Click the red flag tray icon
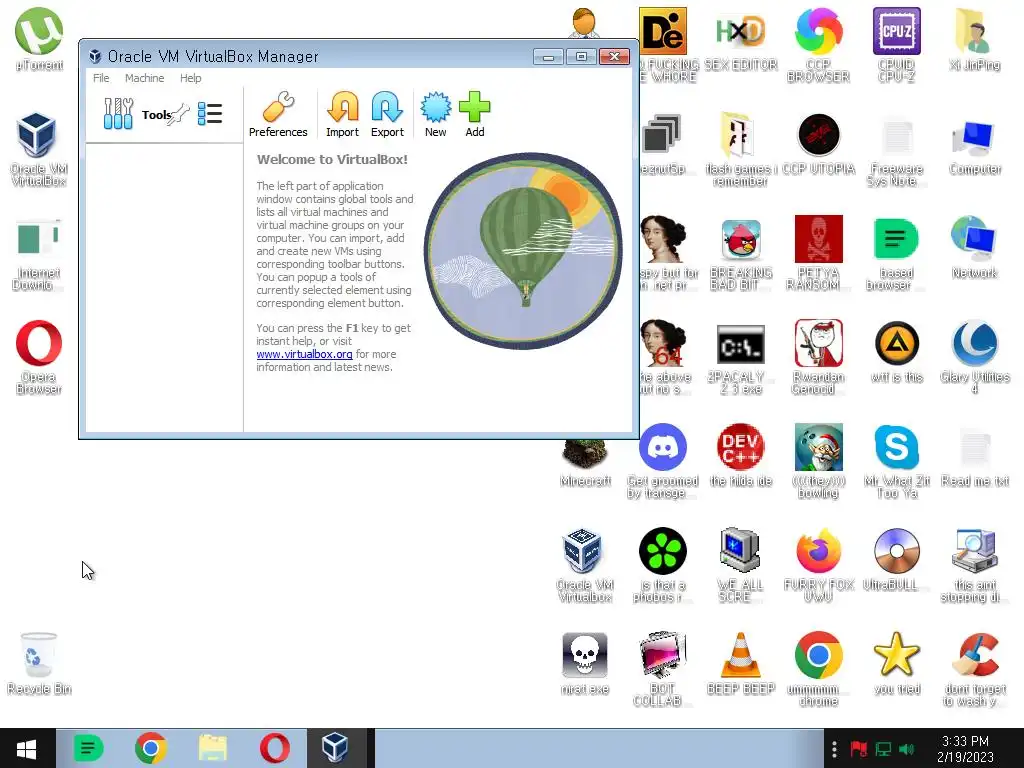 pyautogui.click(x=858, y=749)
